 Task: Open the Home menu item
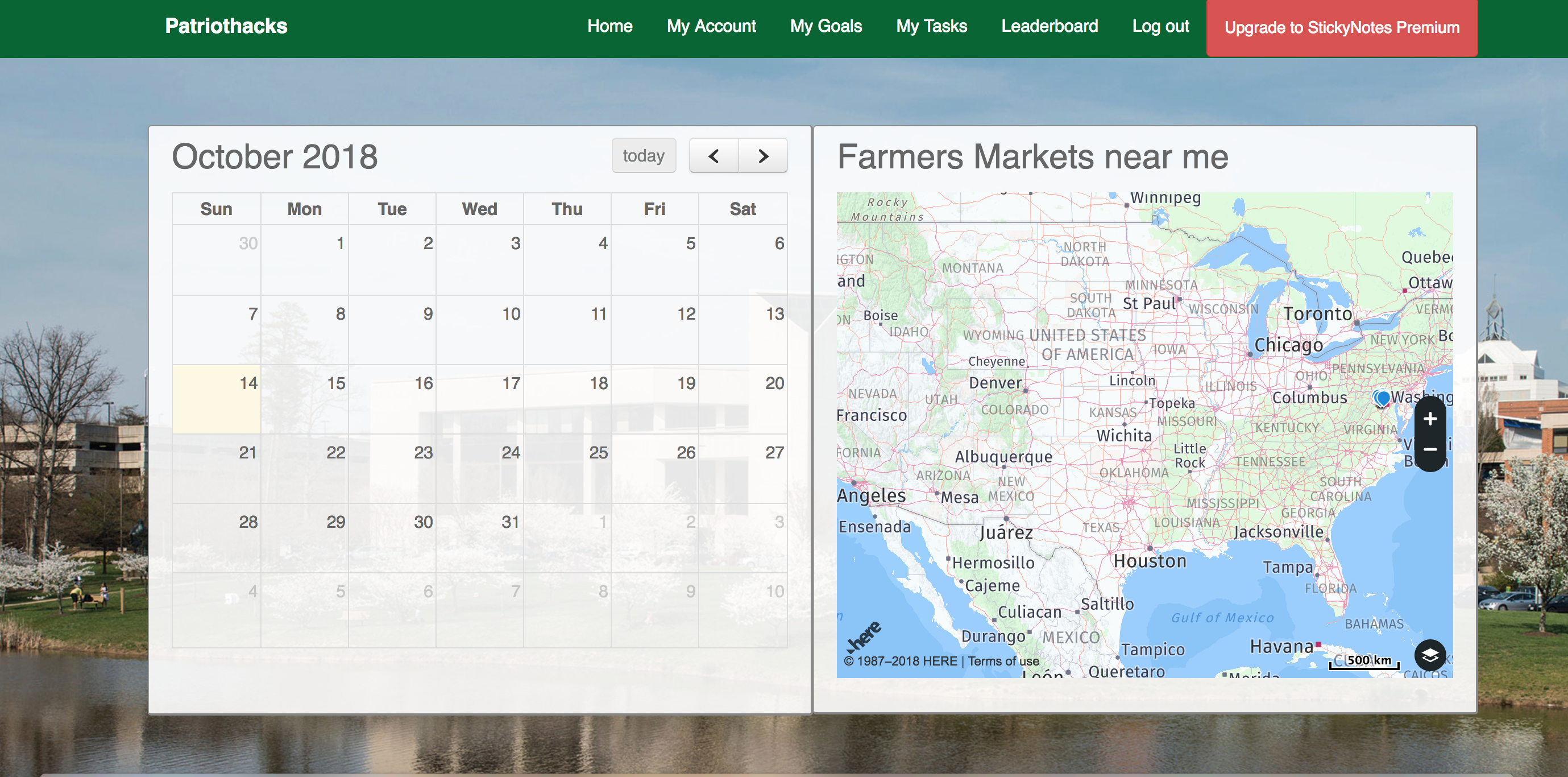pyautogui.click(x=609, y=26)
